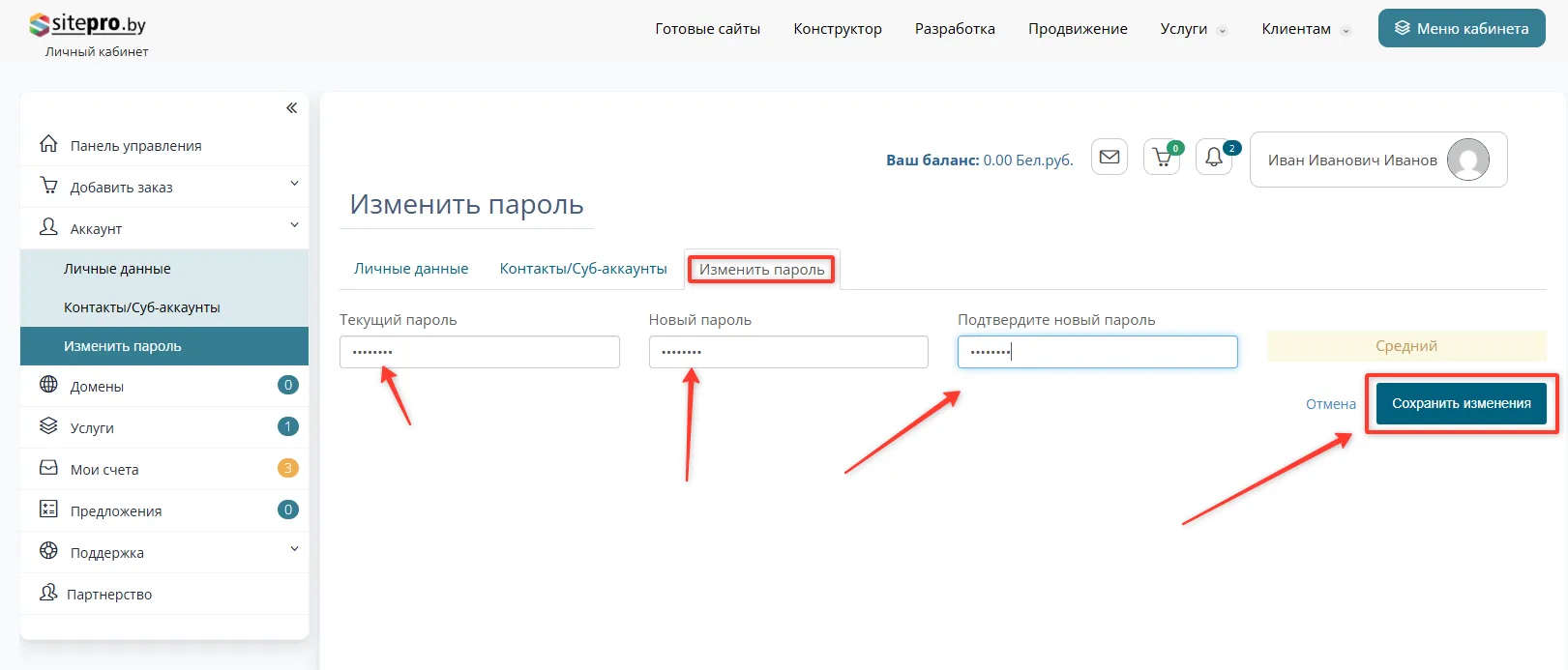
Task: Click the Сохранить изменения button
Action: coord(1461,404)
